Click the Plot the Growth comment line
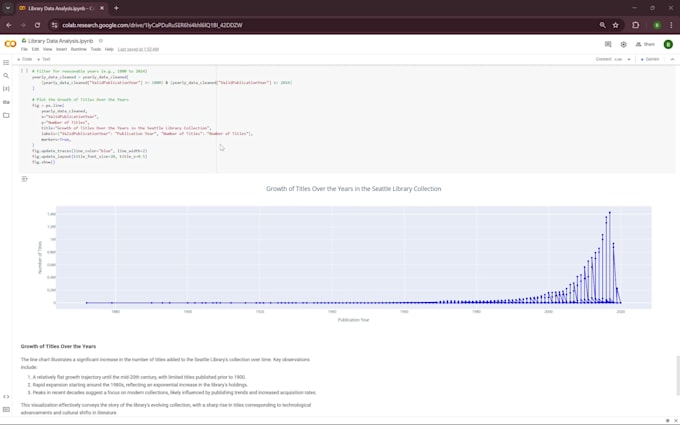 [80, 100]
